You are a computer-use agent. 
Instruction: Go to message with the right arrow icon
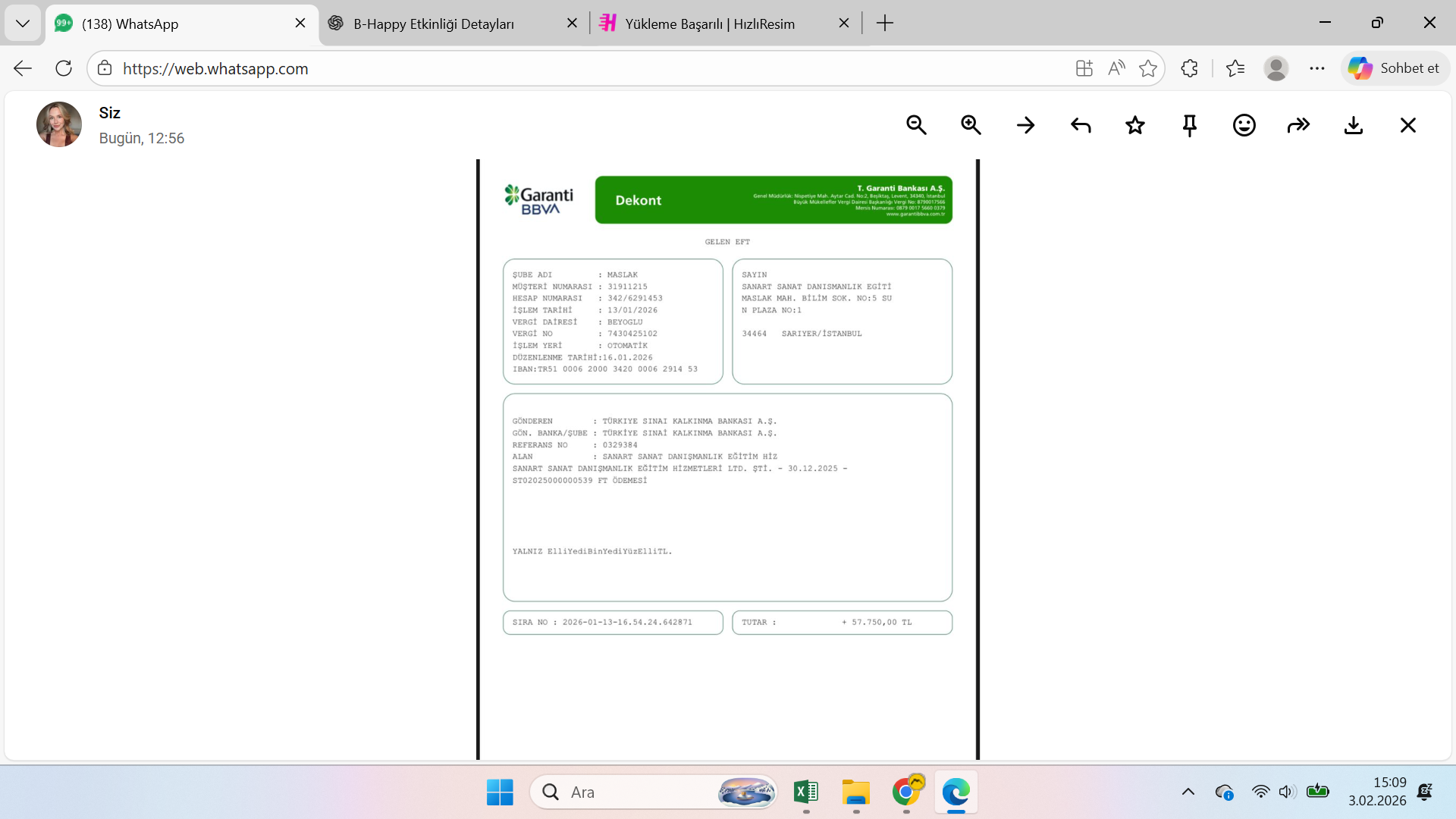1026,125
